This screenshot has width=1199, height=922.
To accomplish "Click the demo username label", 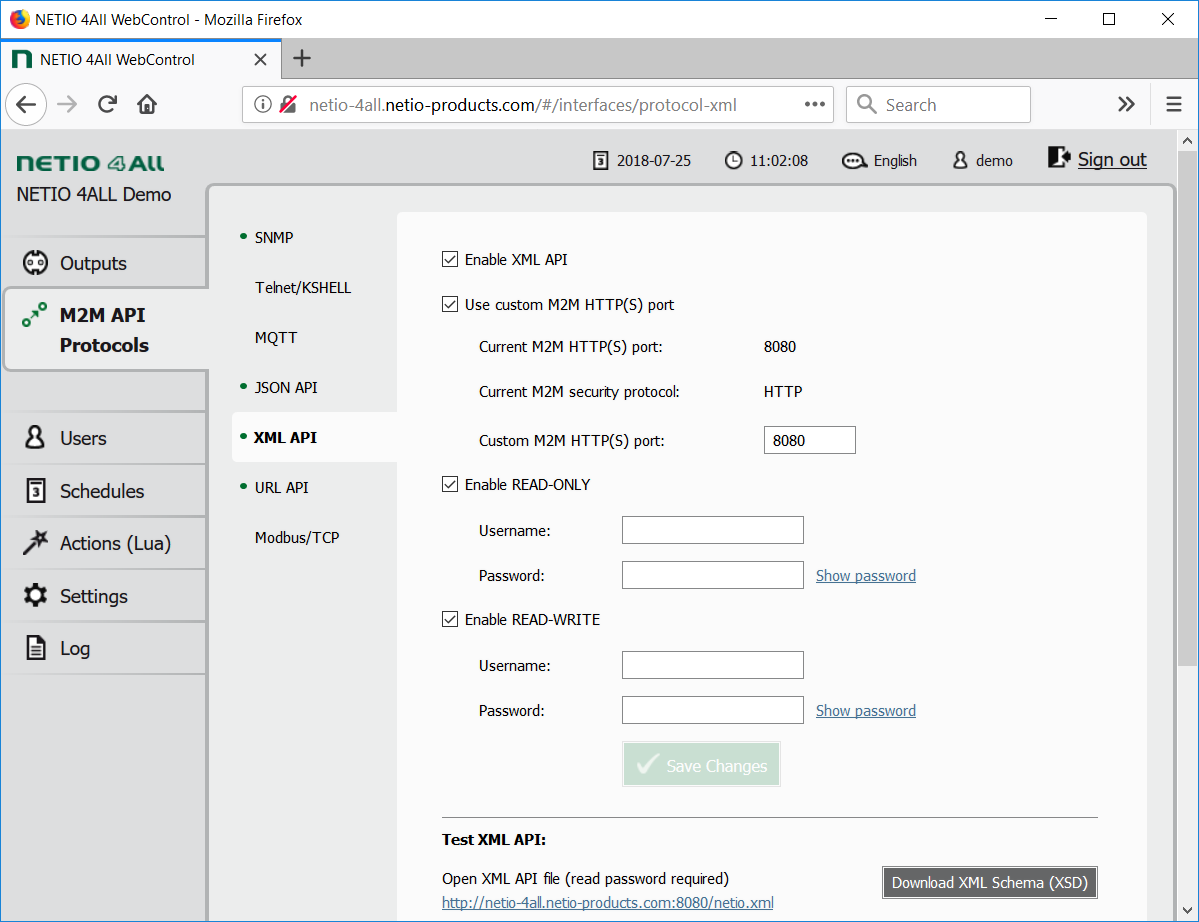I will (994, 161).
